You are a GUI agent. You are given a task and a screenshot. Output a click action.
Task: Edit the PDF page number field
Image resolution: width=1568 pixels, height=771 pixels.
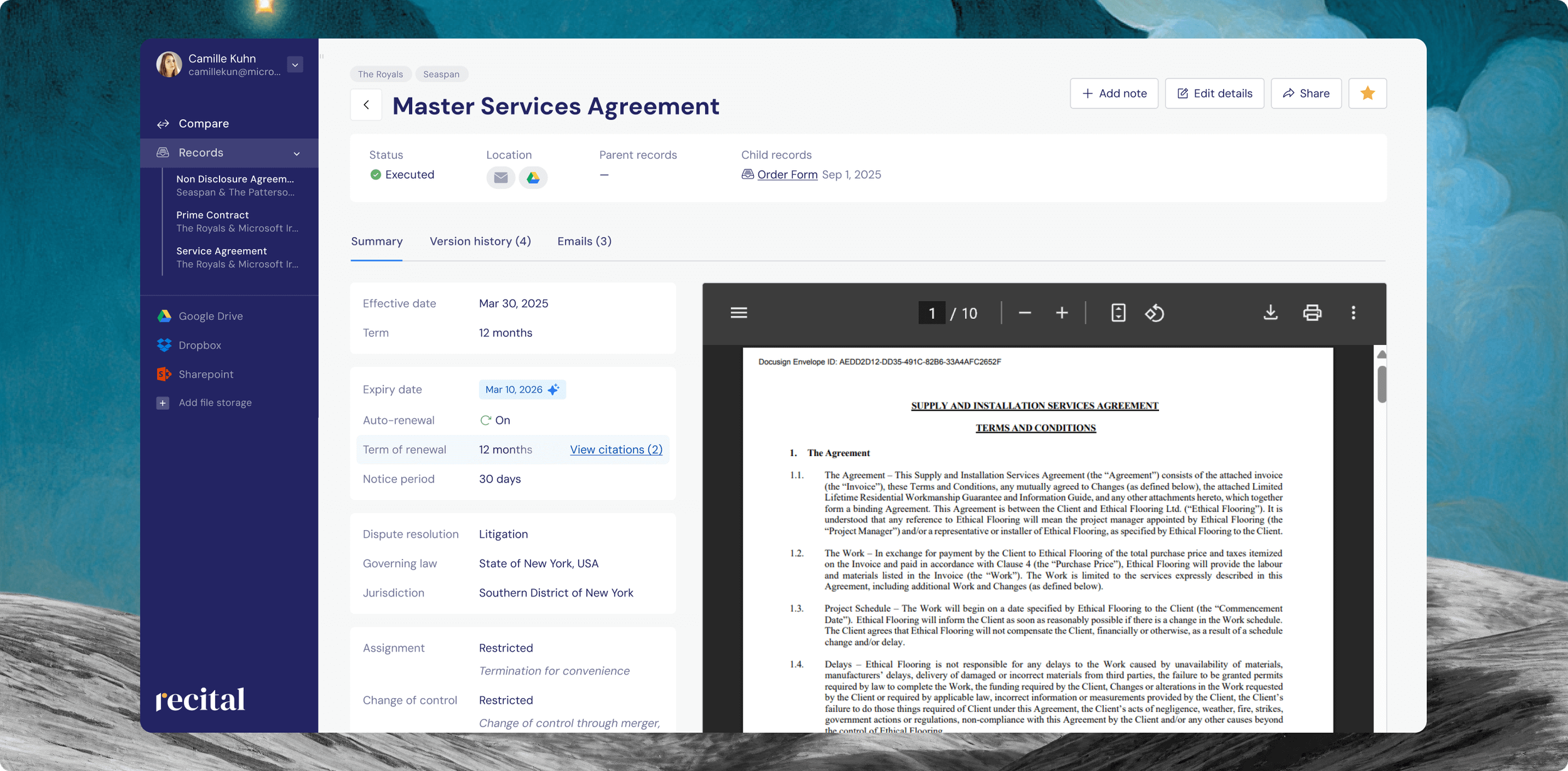point(932,312)
